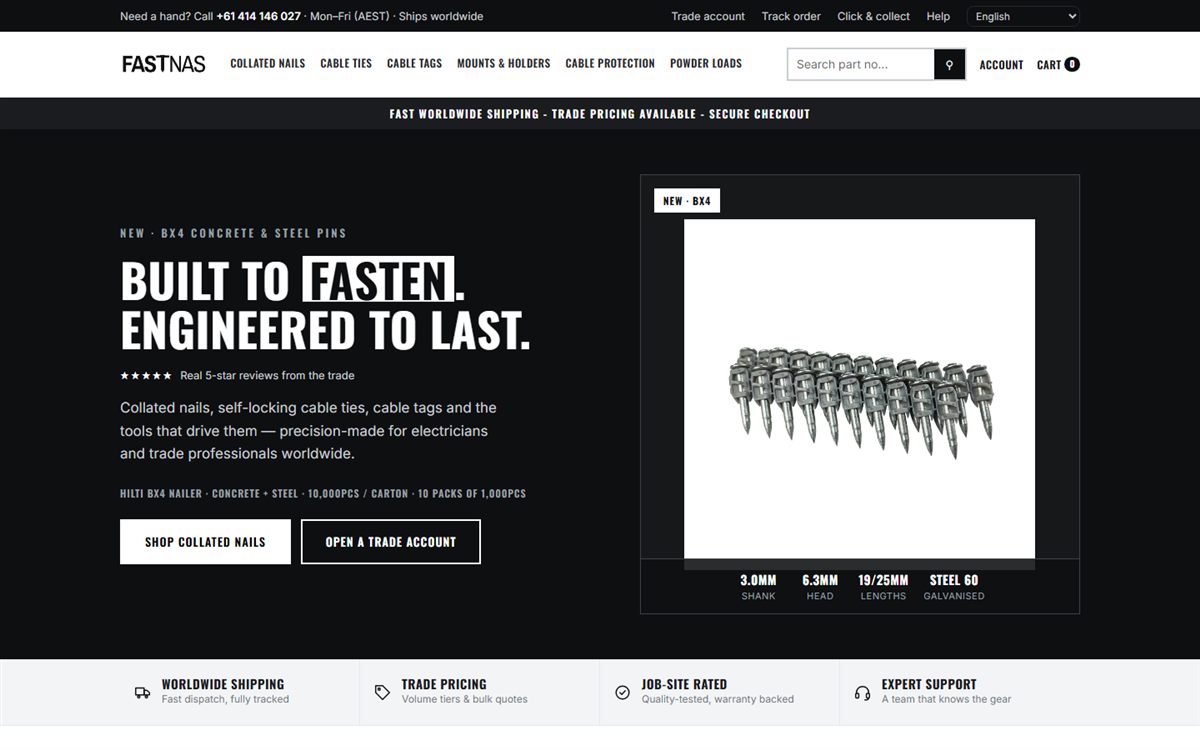1200x750 pixels.
Task: Click 'NEW · BX4 CONCRETE & STEEL PINS' eyebrow text
Action: [x=233, y=233]
